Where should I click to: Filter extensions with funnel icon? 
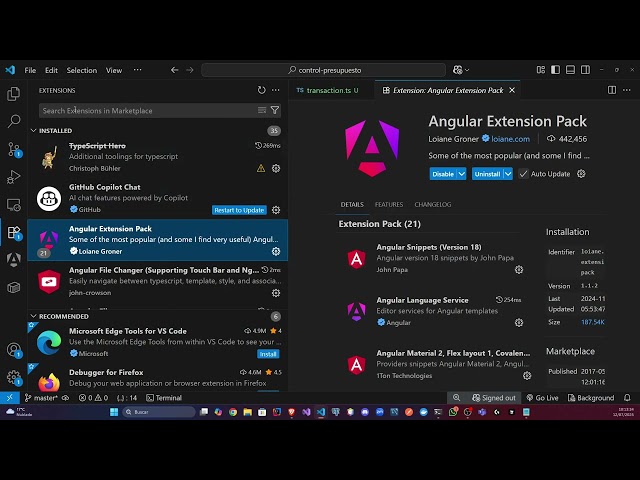[x=275, y=110]
